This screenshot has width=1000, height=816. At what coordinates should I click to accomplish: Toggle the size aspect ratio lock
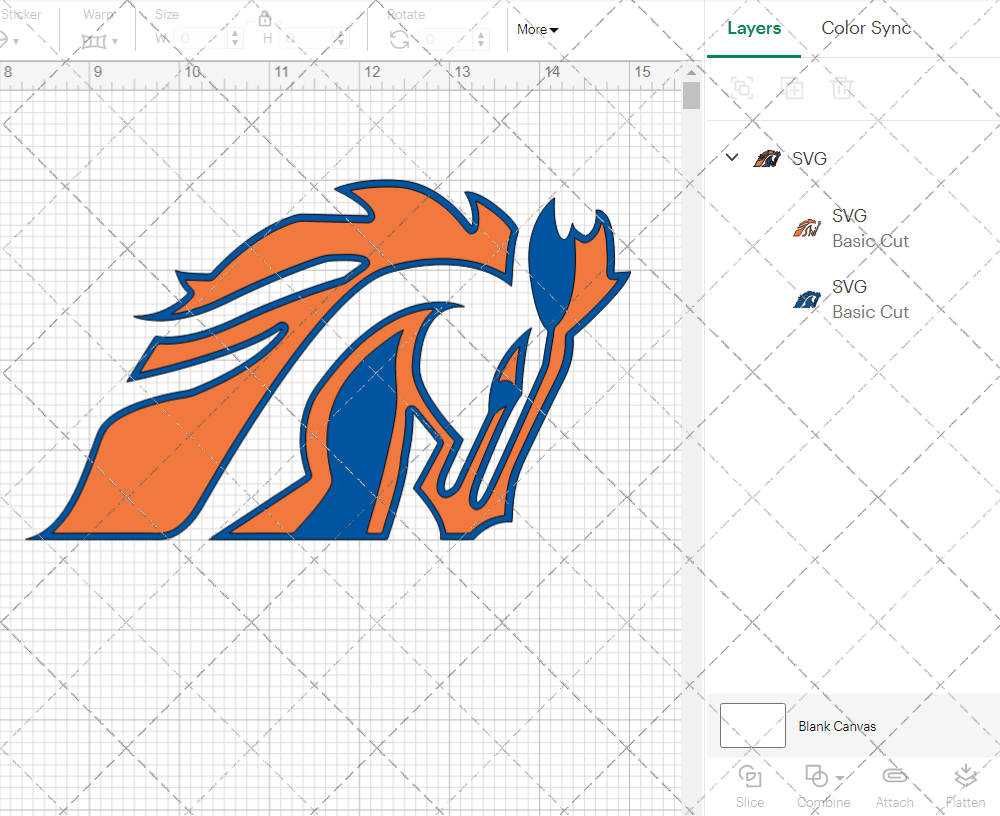(265, 19)
